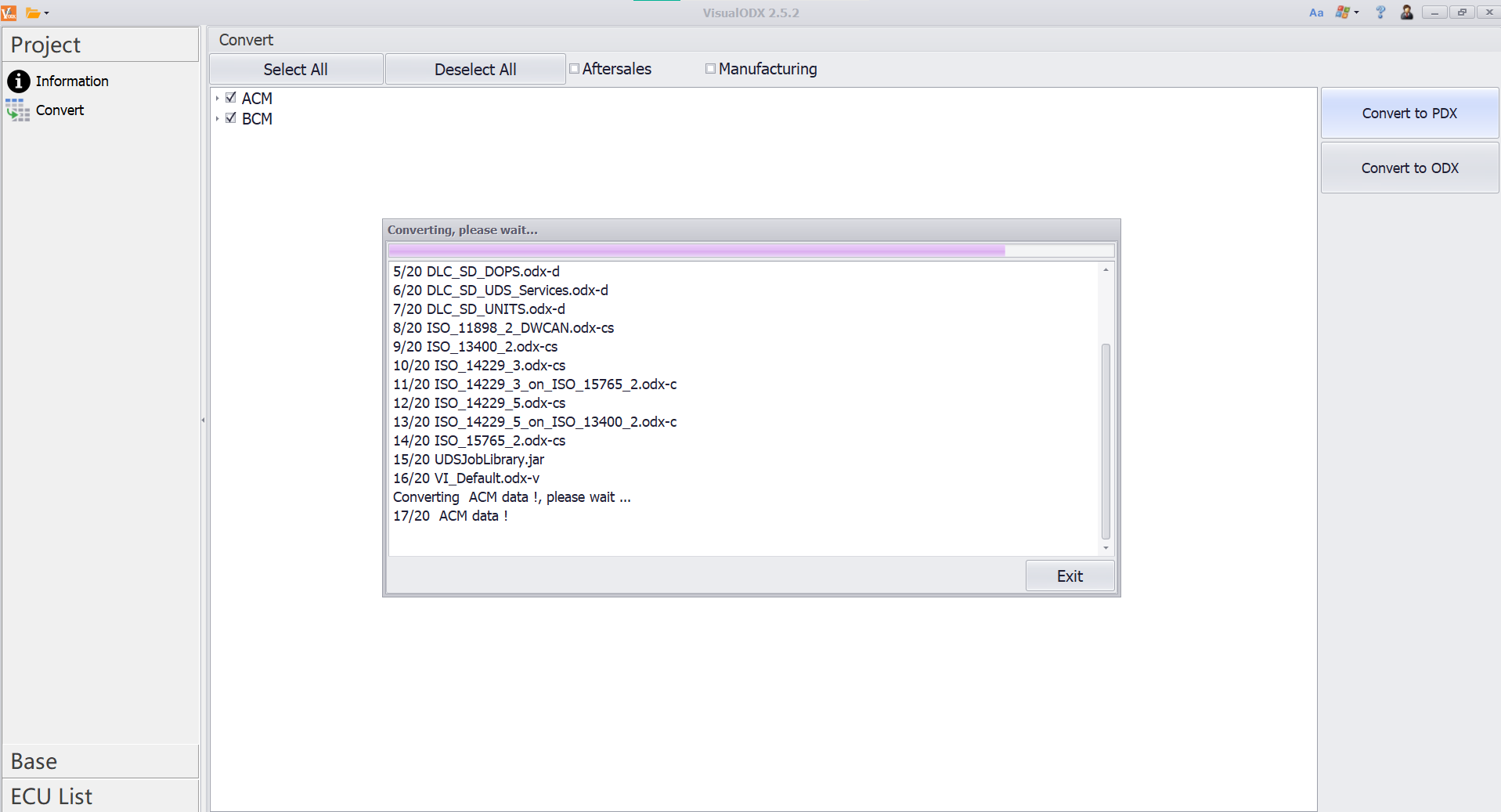Click Exit in the converting dialog
This screenshot has width=1501, height=812.
click(x=1070, y=576)
